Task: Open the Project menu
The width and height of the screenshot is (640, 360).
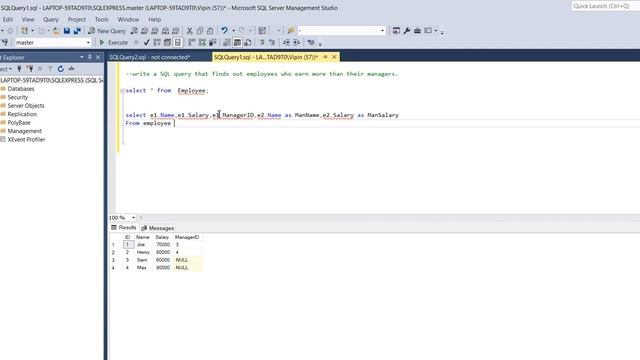Action: coord(77,19)
